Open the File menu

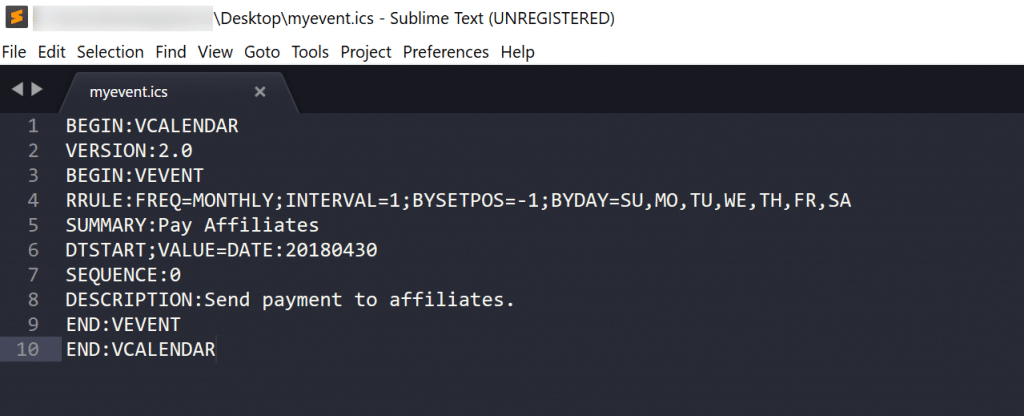click(14, 52)
